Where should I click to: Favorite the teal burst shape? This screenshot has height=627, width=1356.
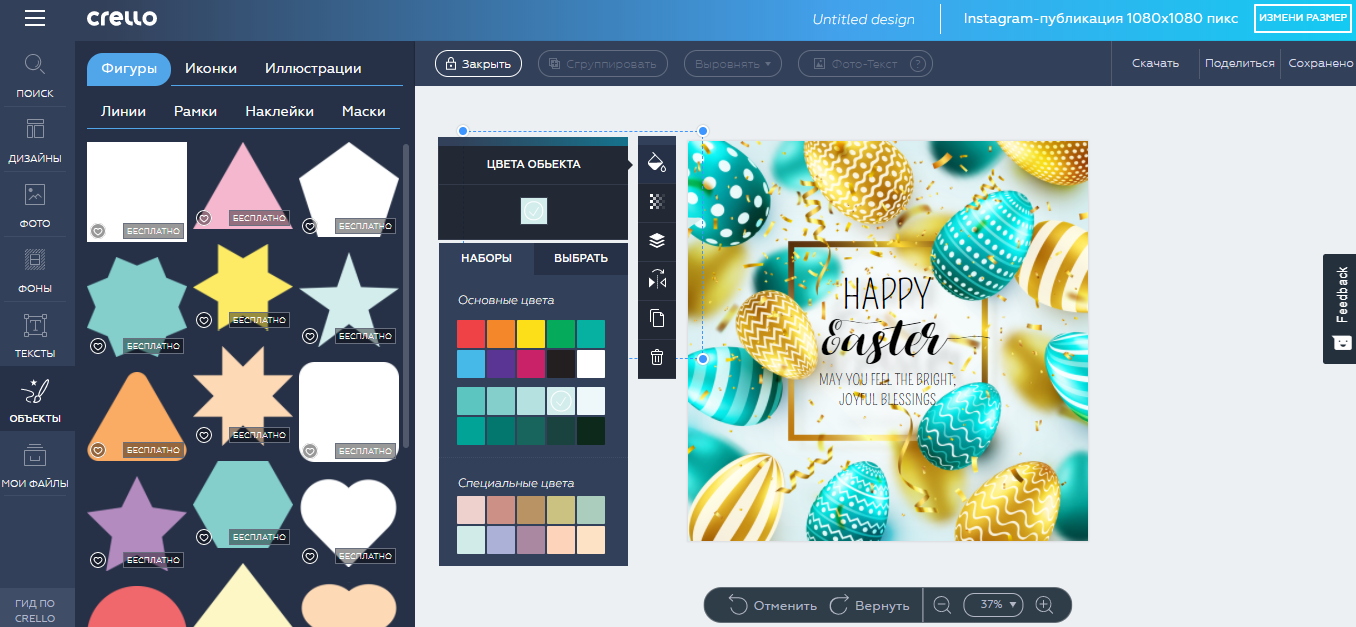(x=98, y=346)
